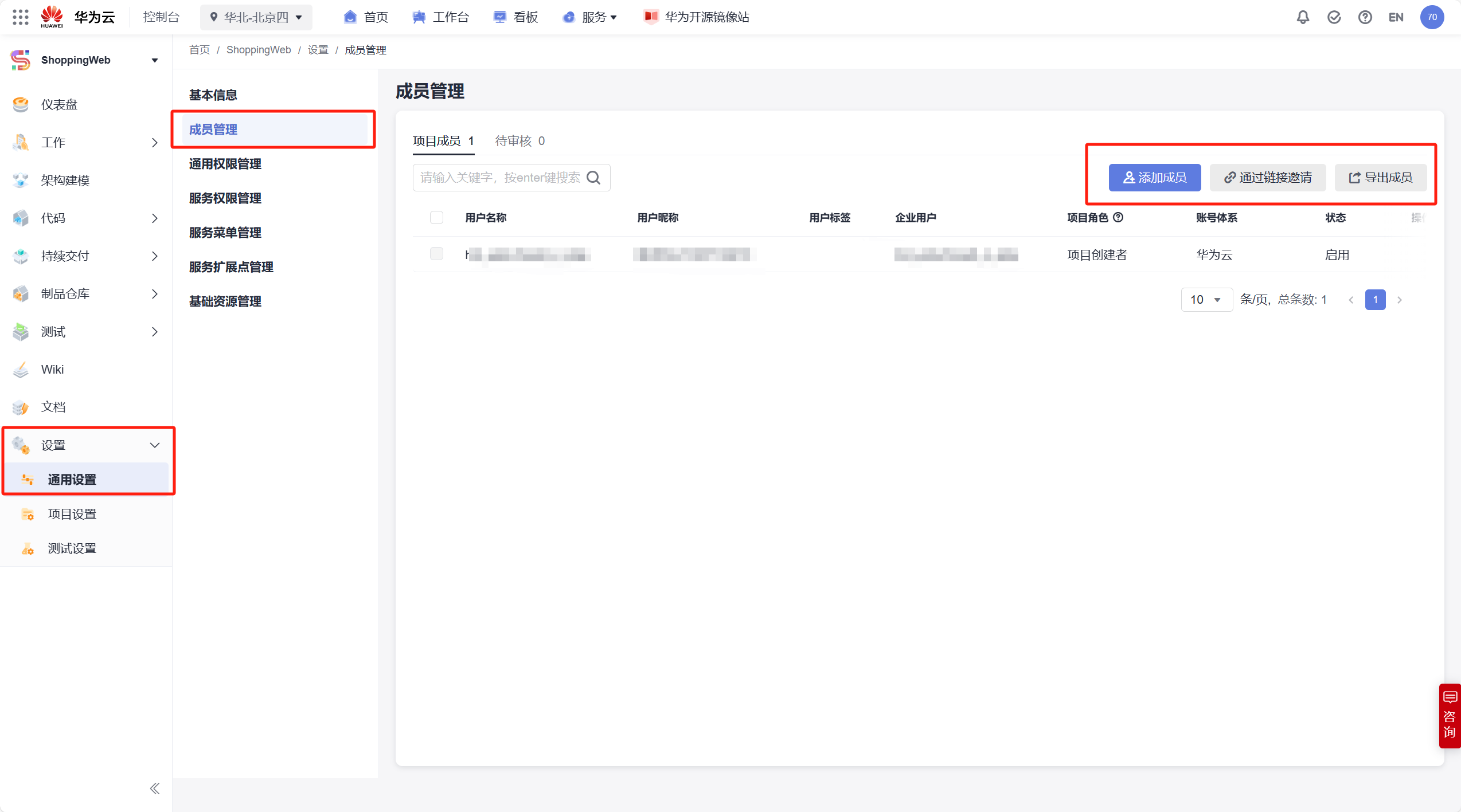Open the red 咨询 consultation widget
1461x812 pixels.
tap(1450, 715)
